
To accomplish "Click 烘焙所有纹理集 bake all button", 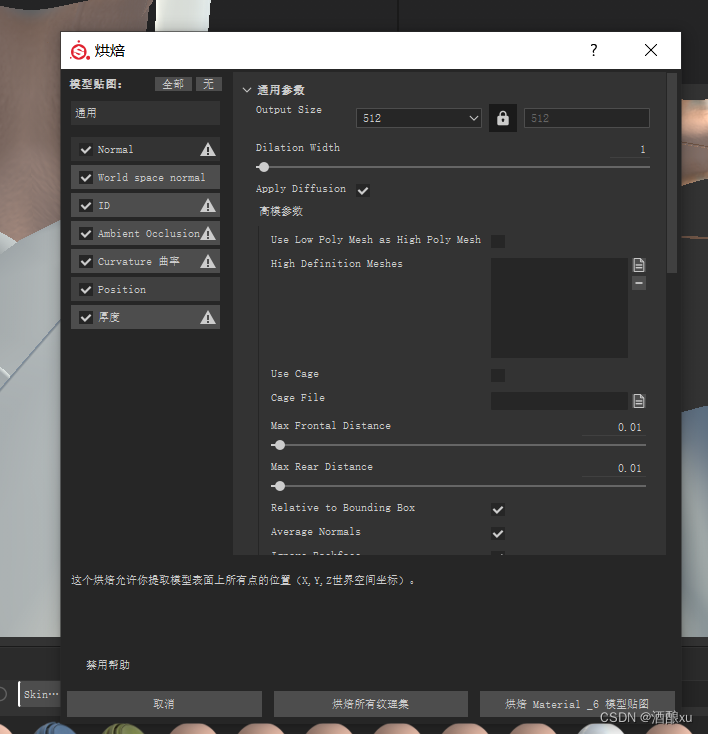I will [x=371, y=704].
